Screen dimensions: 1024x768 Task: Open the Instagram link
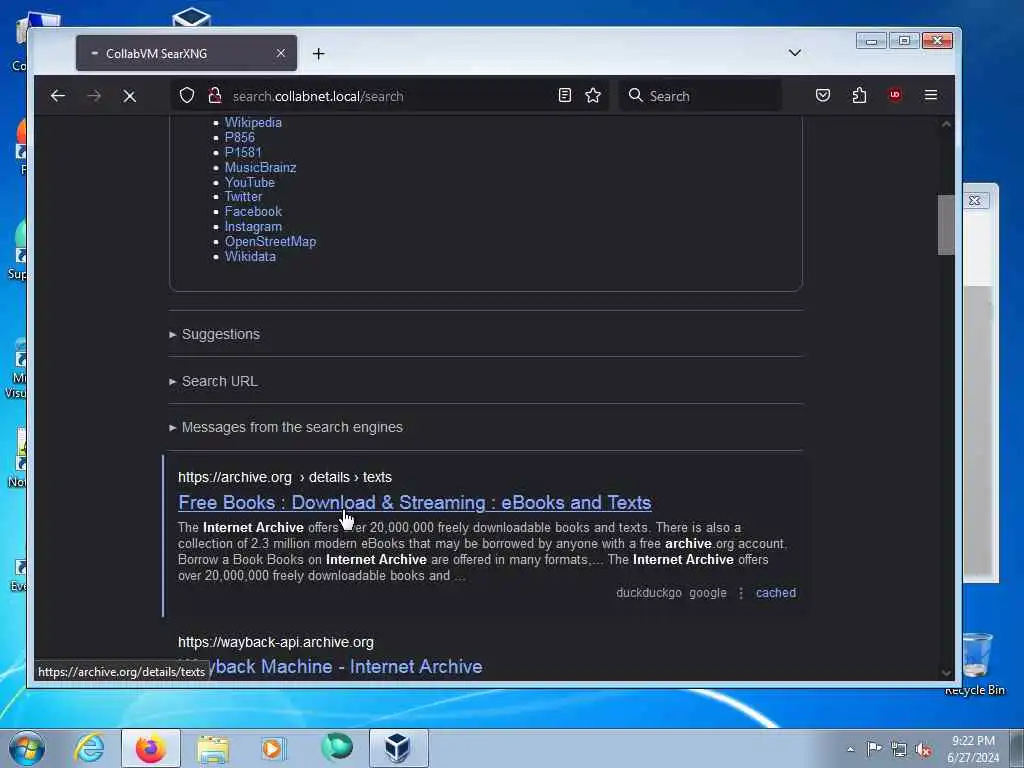(x=253, y=227)
